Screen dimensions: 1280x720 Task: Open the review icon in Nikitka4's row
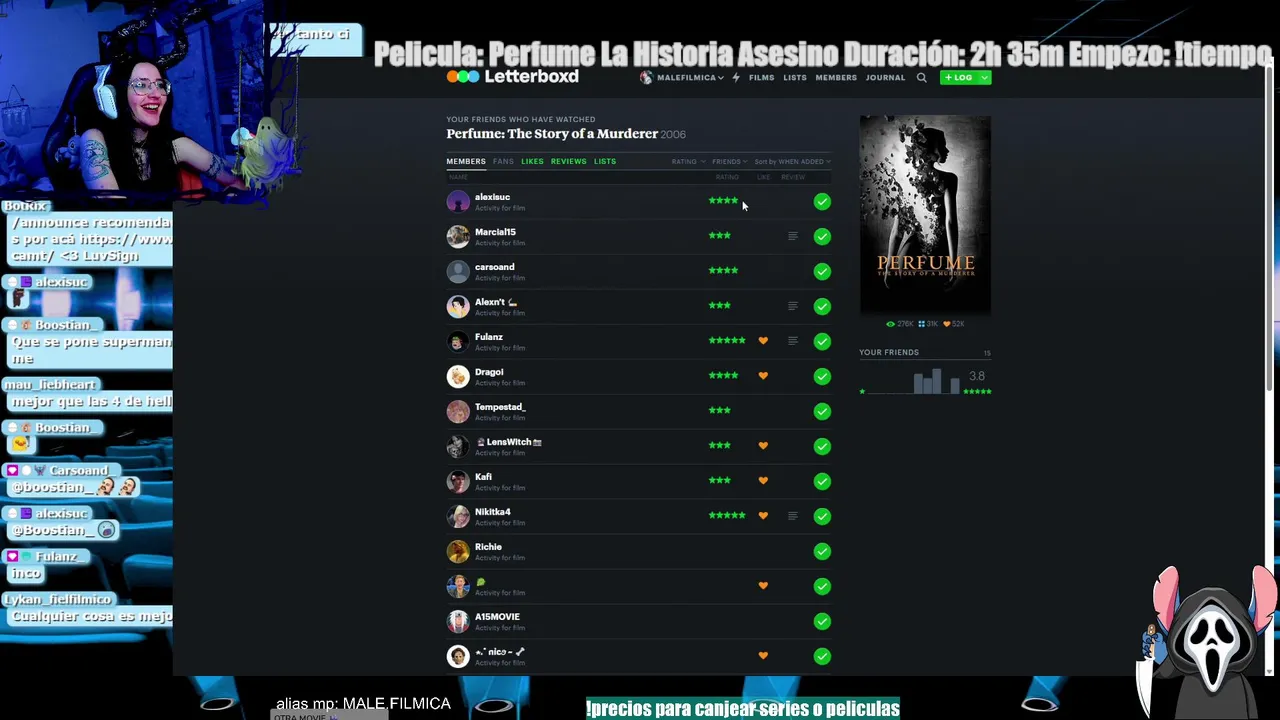click(x=793, y=516)
